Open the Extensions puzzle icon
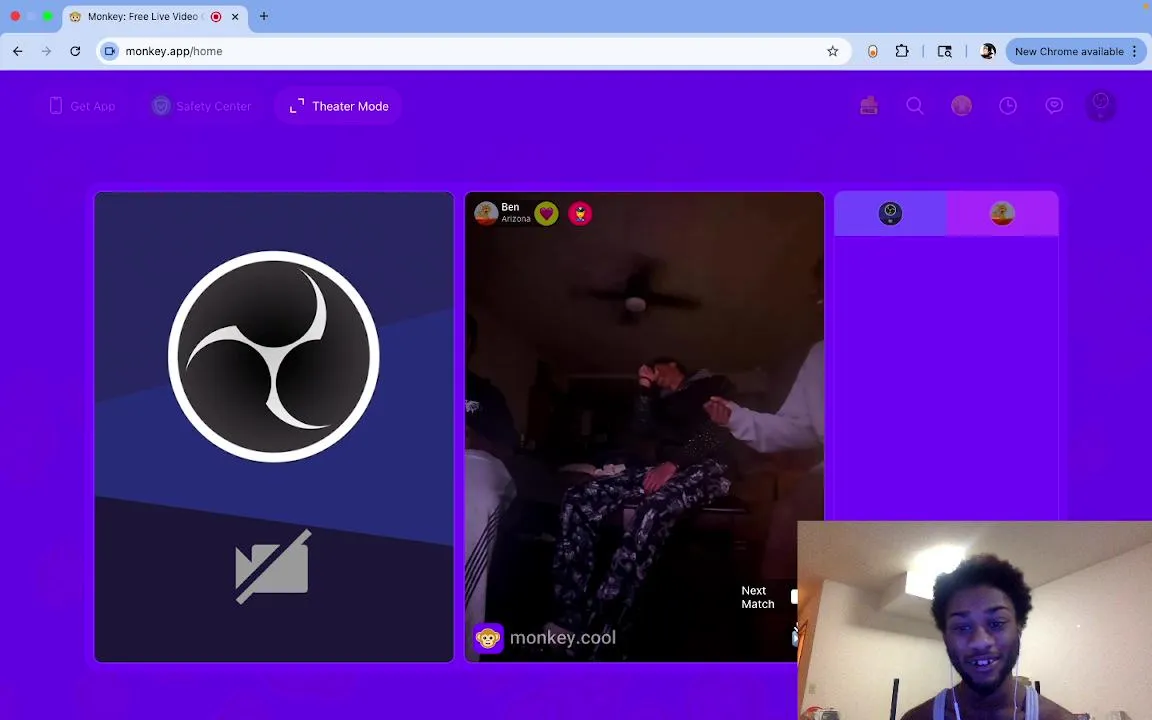The height and width of the screenshot is (720, 1152). pyautogui.click(x=902, y=51)
